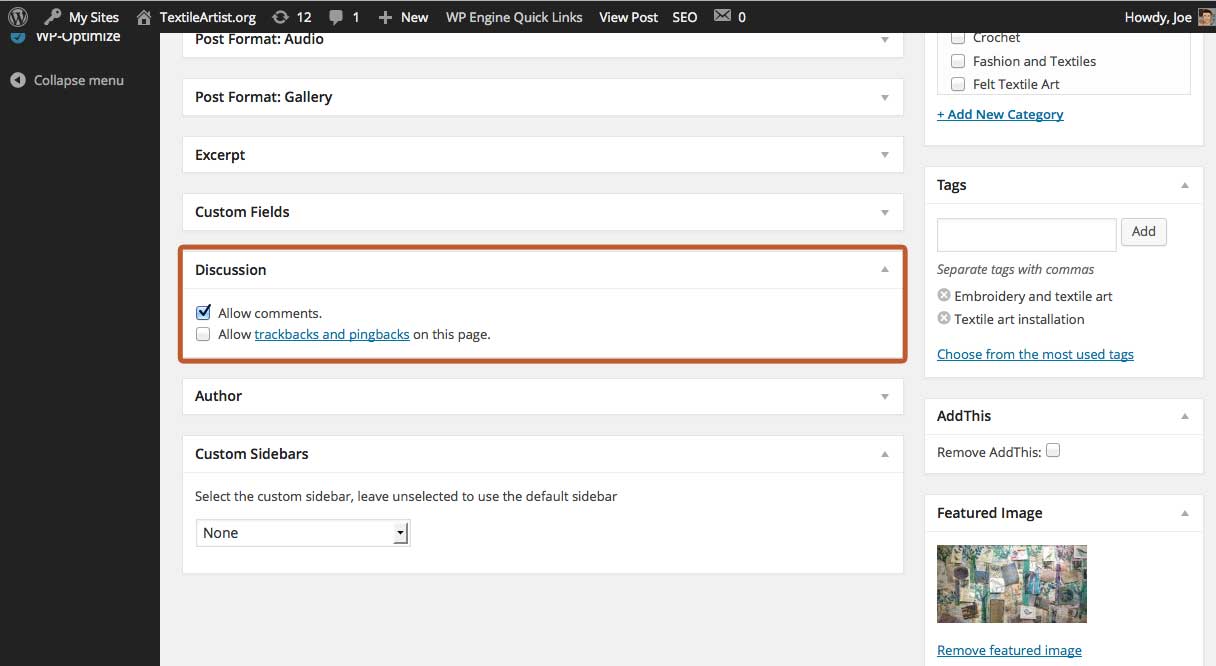Viewport: 1216px width, 666px height.
Task: Click + Add New Category link
Action: point(1000,114)
